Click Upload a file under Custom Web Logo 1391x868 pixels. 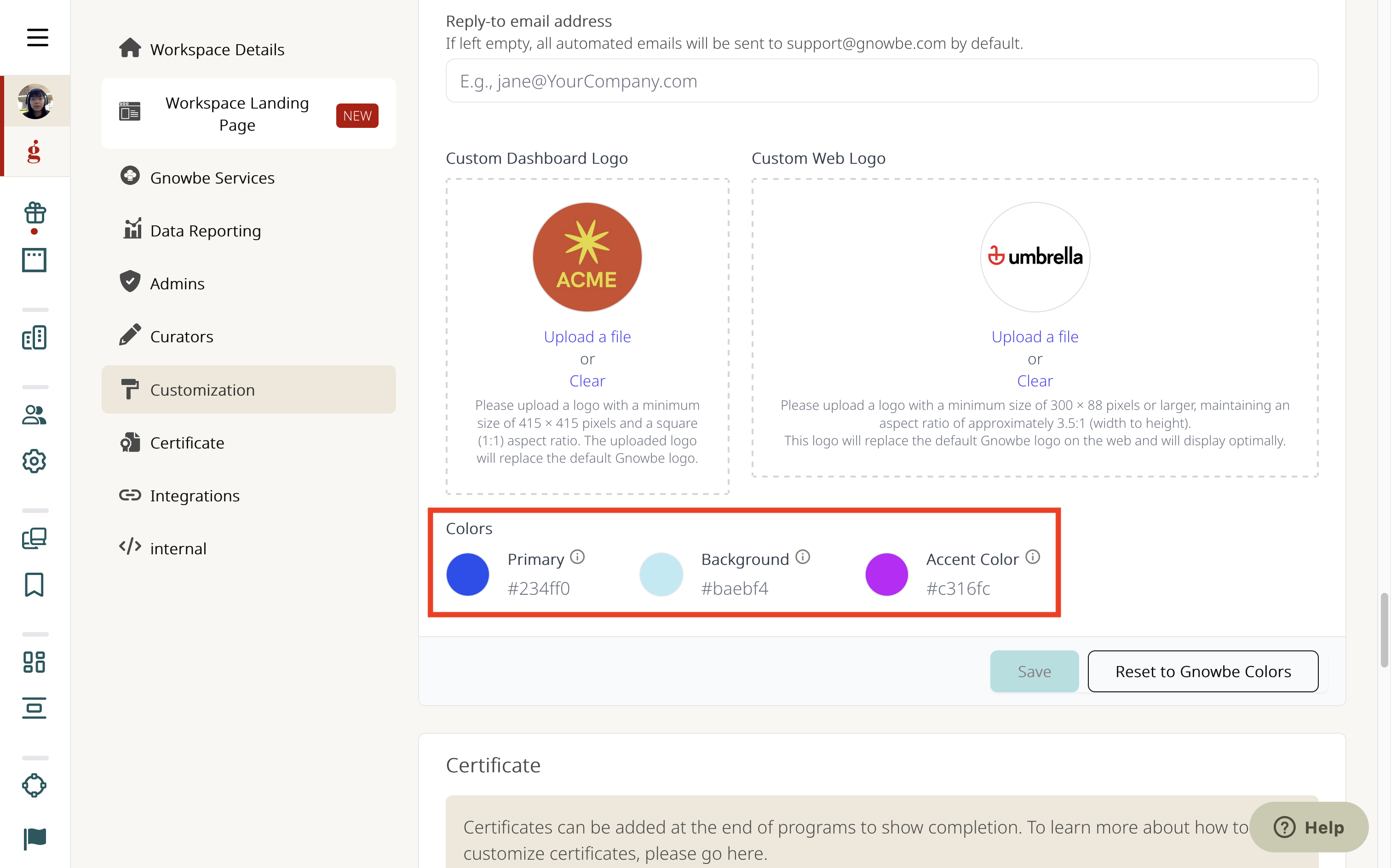click(1035, 336)
